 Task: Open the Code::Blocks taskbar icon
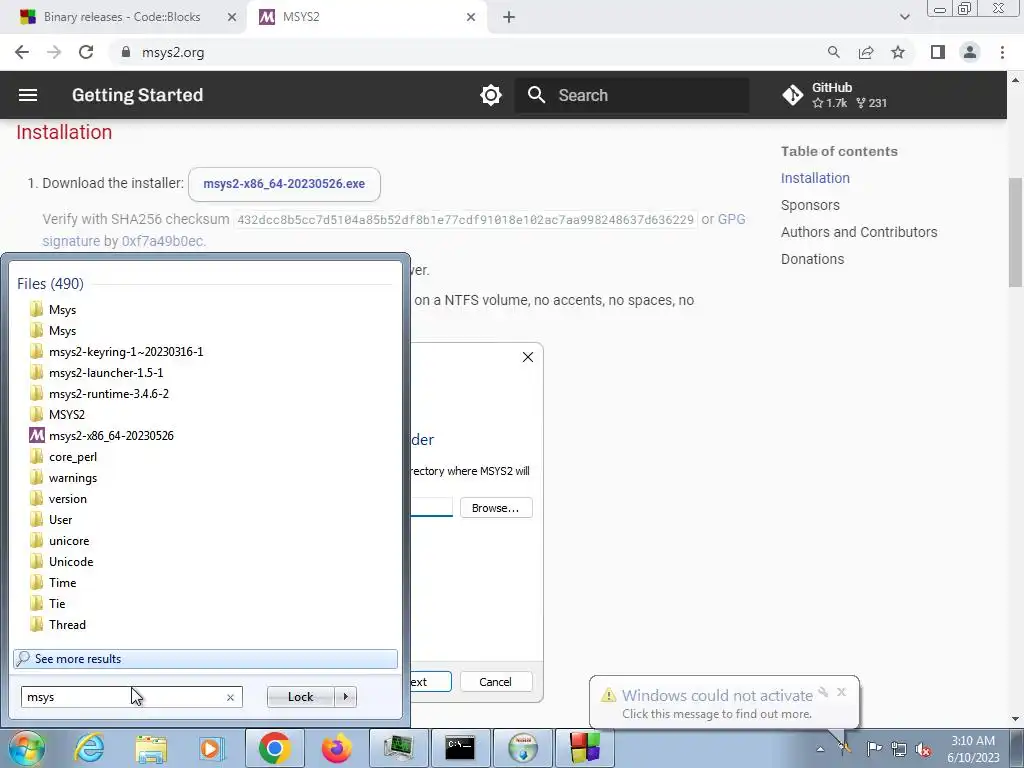coord(584,748)
